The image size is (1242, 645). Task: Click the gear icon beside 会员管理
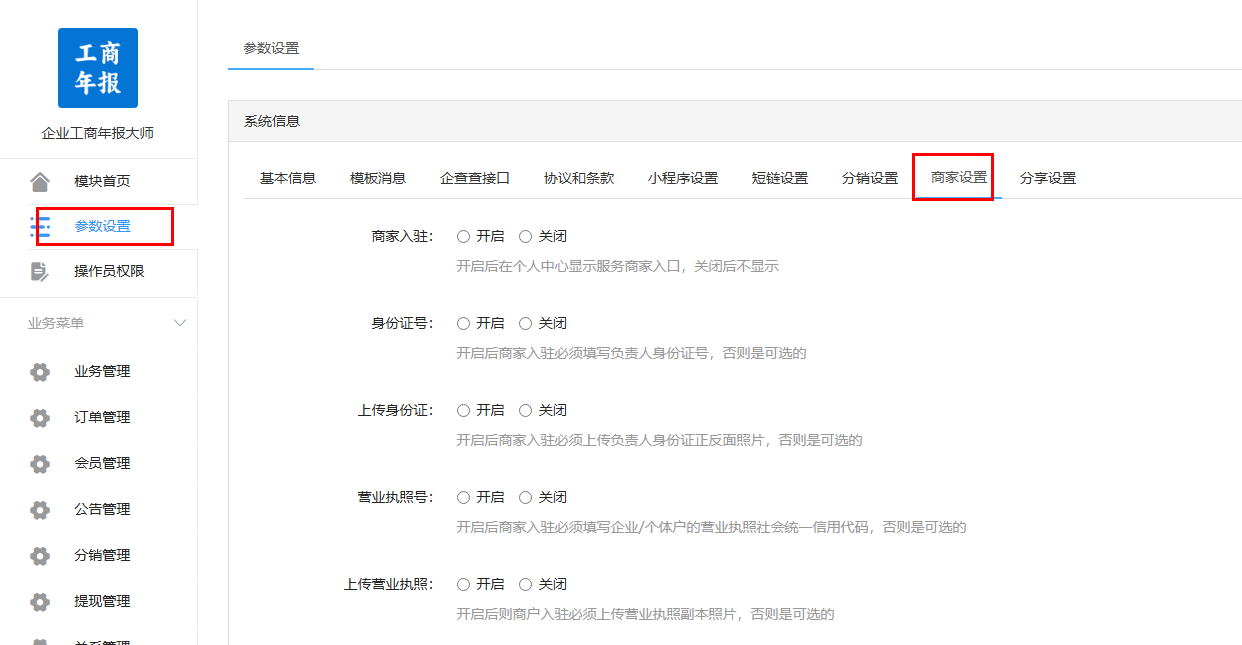40,464
